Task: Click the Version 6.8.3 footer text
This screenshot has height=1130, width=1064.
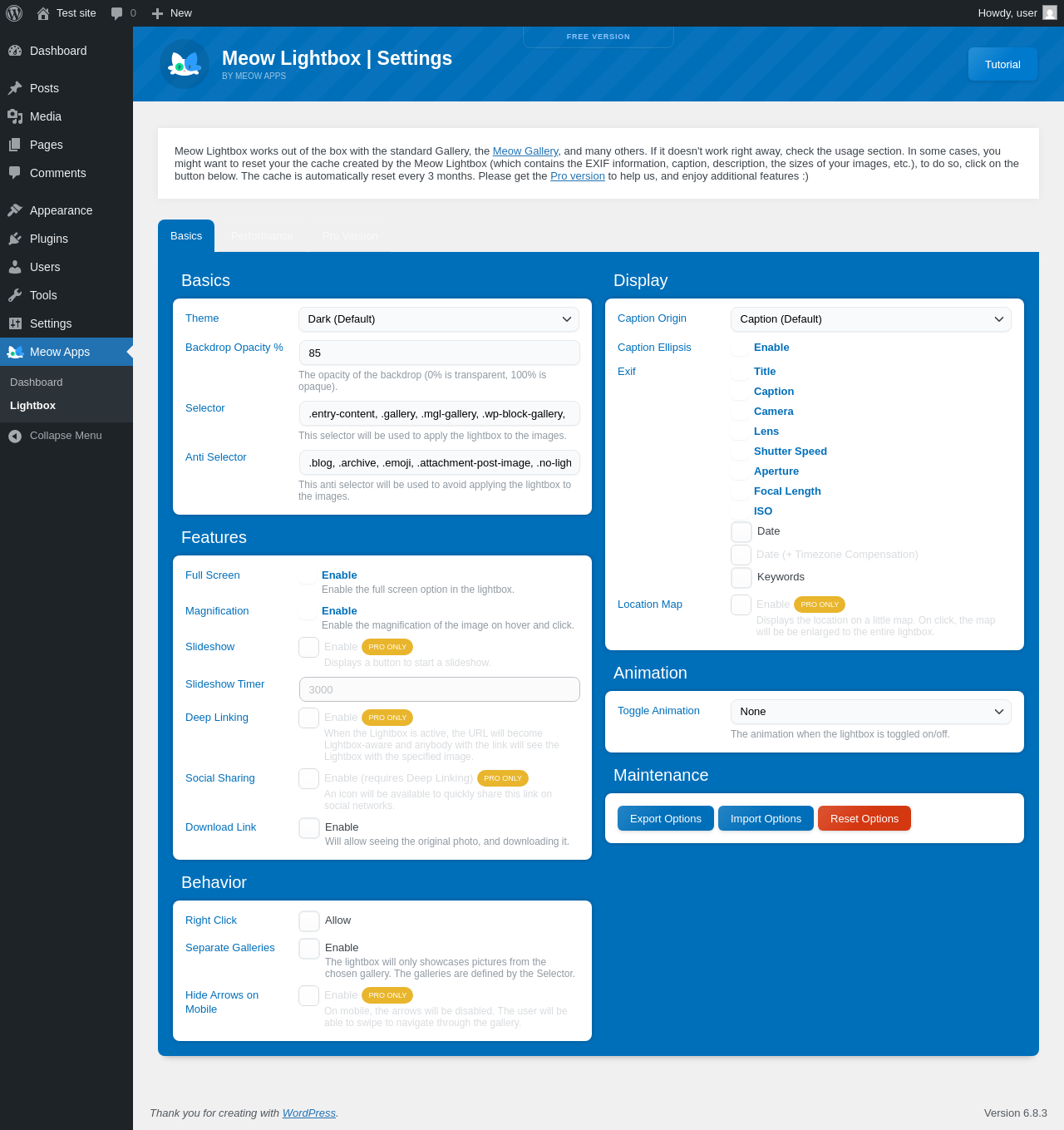Action: click(x=1016, y=1113)
